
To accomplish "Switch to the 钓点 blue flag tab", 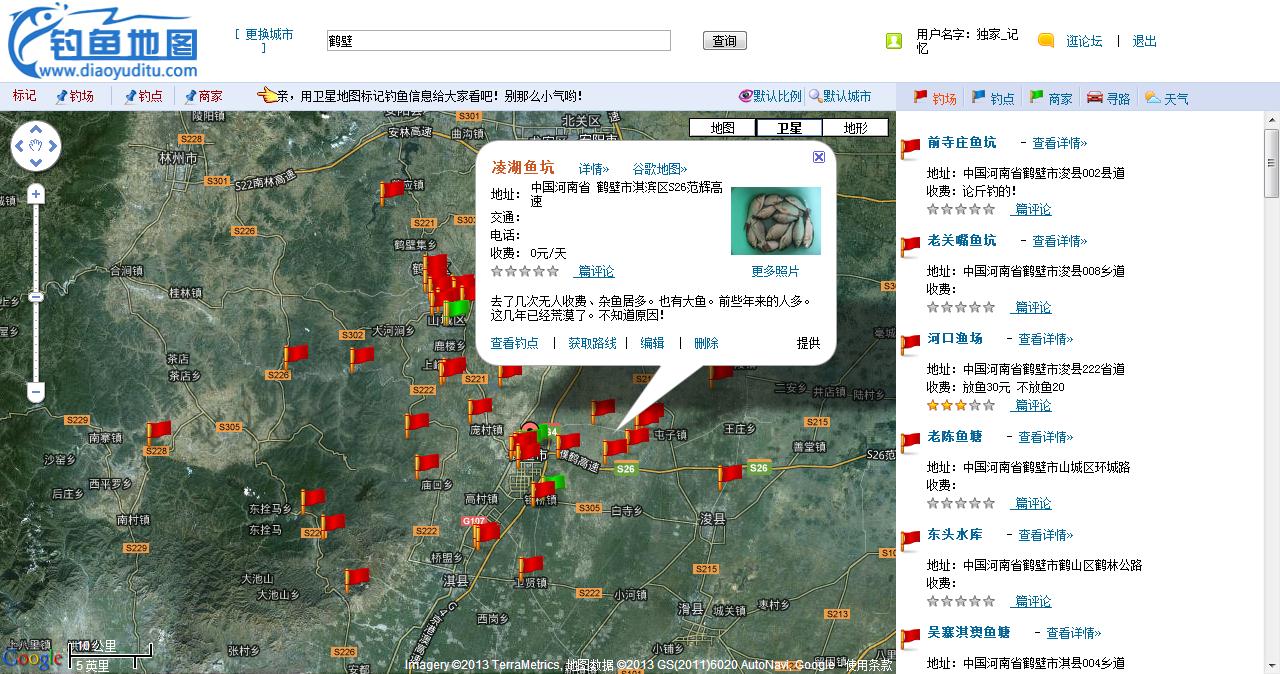I will [993, 98].
